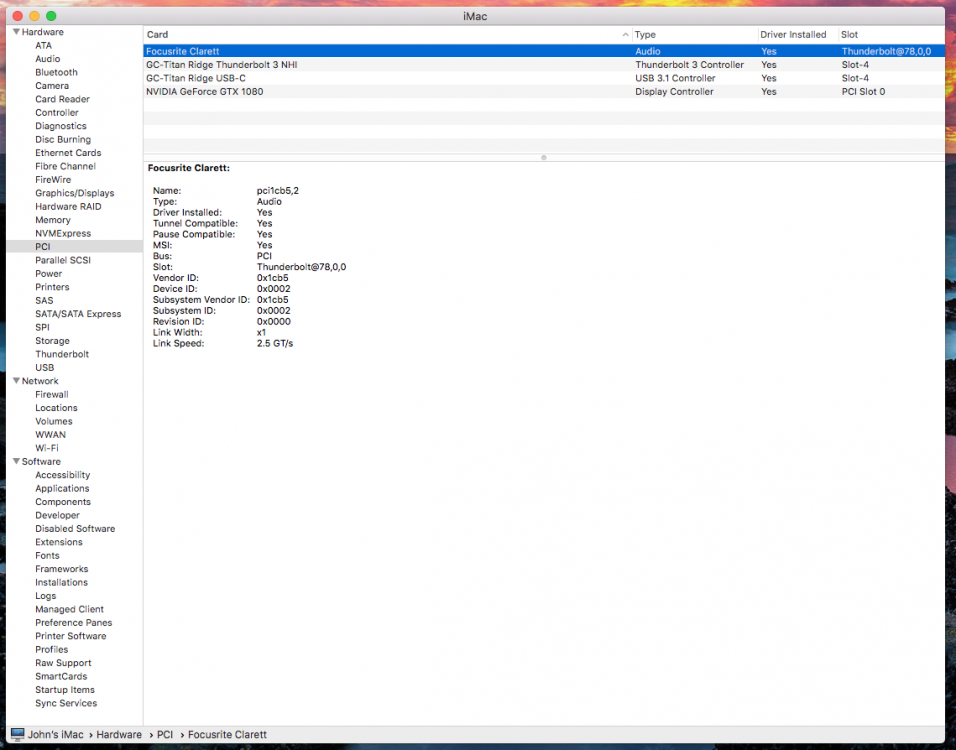Select NVIDIA GeForce GTX 1080 row
This screenshot has width=956, height=750.
(544, 91)
